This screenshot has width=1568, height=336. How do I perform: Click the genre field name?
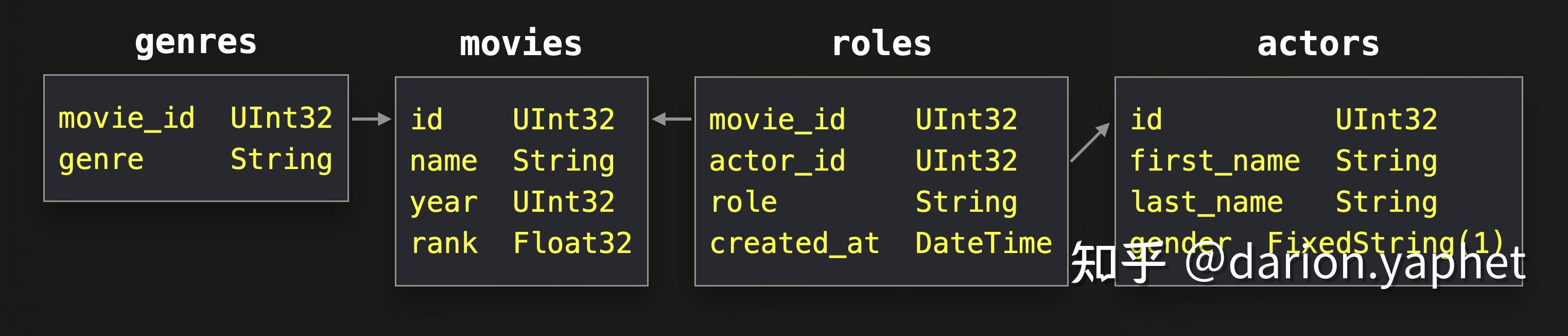101,160
